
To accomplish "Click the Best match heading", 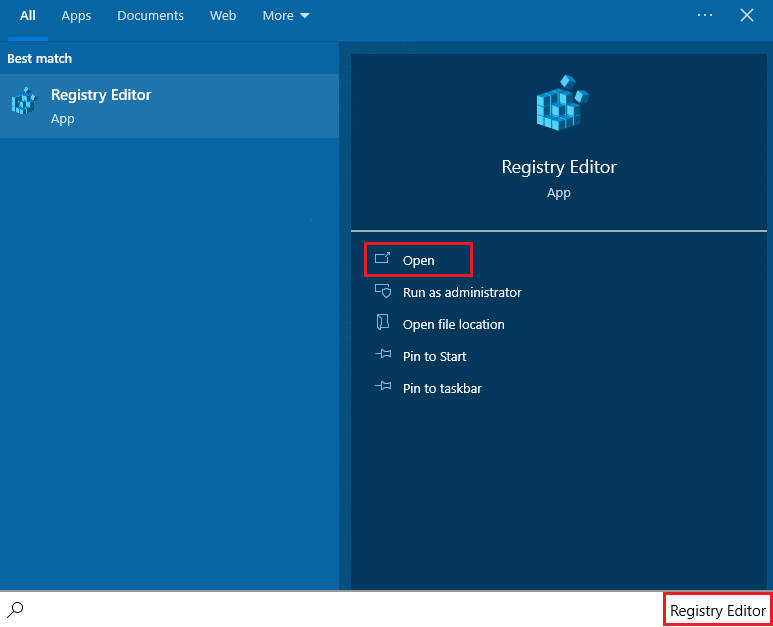I will [x=39, y=59].
